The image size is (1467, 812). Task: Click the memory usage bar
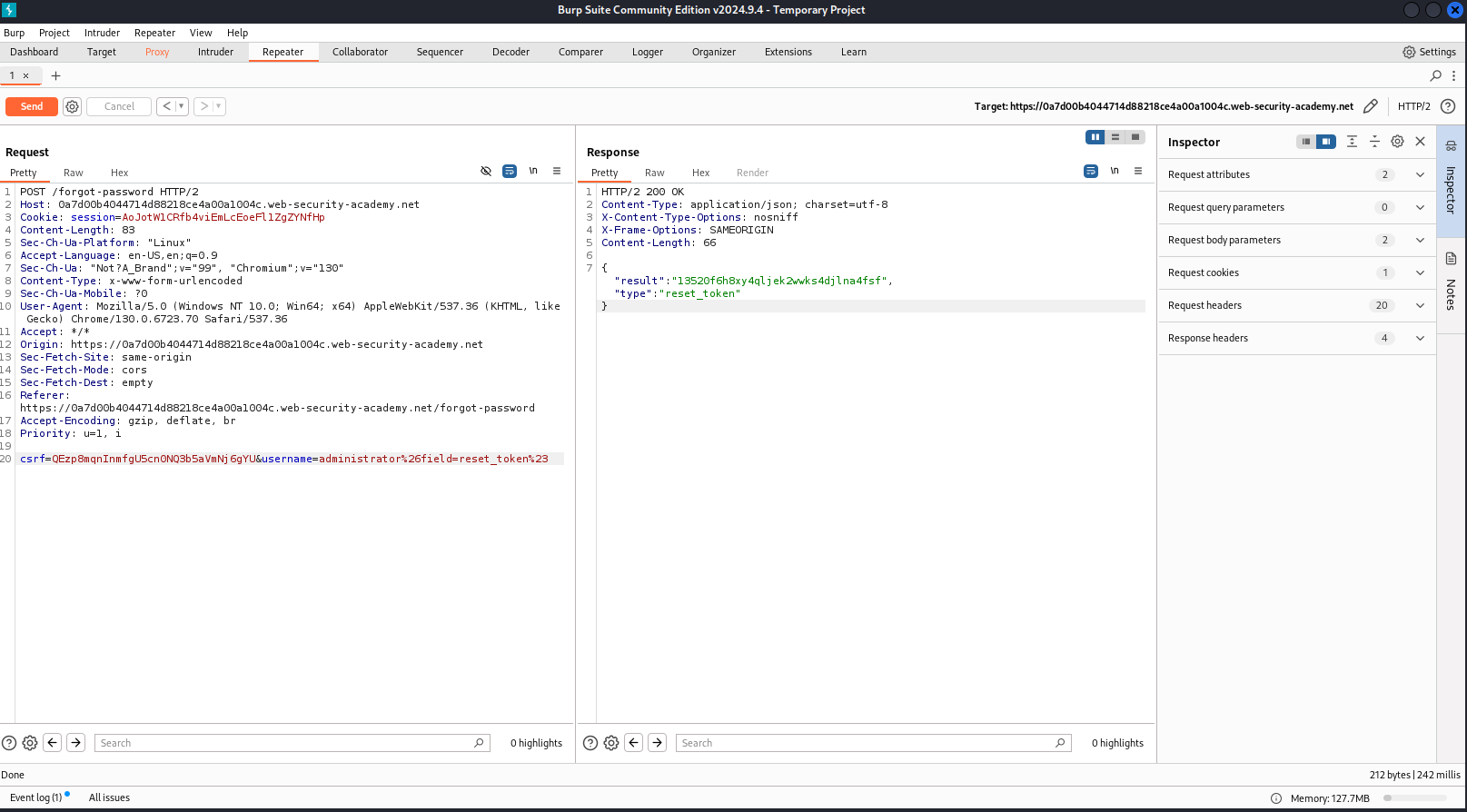(x=1414, y=798)
